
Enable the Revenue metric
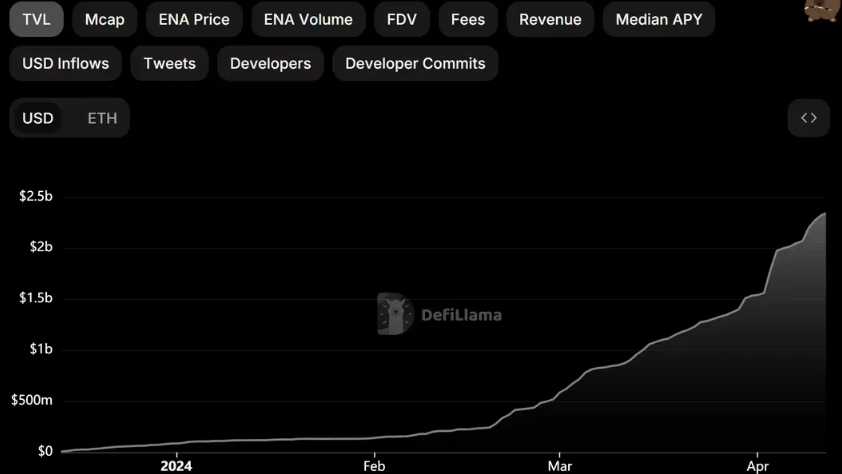pyautogui.click(x=550, y=19)
